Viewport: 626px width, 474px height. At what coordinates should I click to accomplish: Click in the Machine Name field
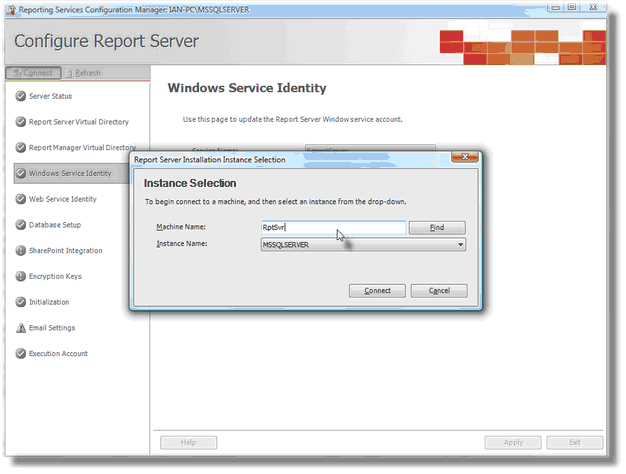pos(333,227)
